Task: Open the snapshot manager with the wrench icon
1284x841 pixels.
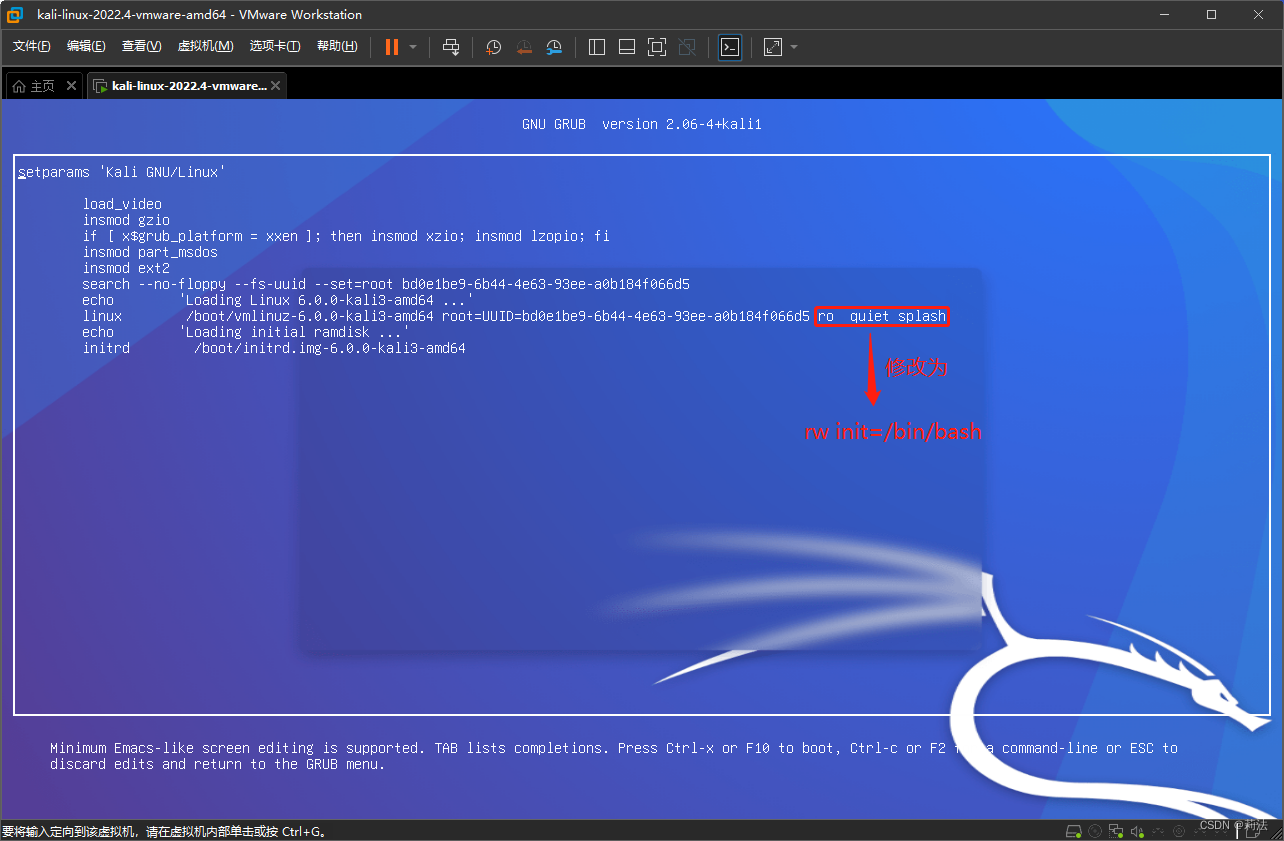Action: click(554, 47)
